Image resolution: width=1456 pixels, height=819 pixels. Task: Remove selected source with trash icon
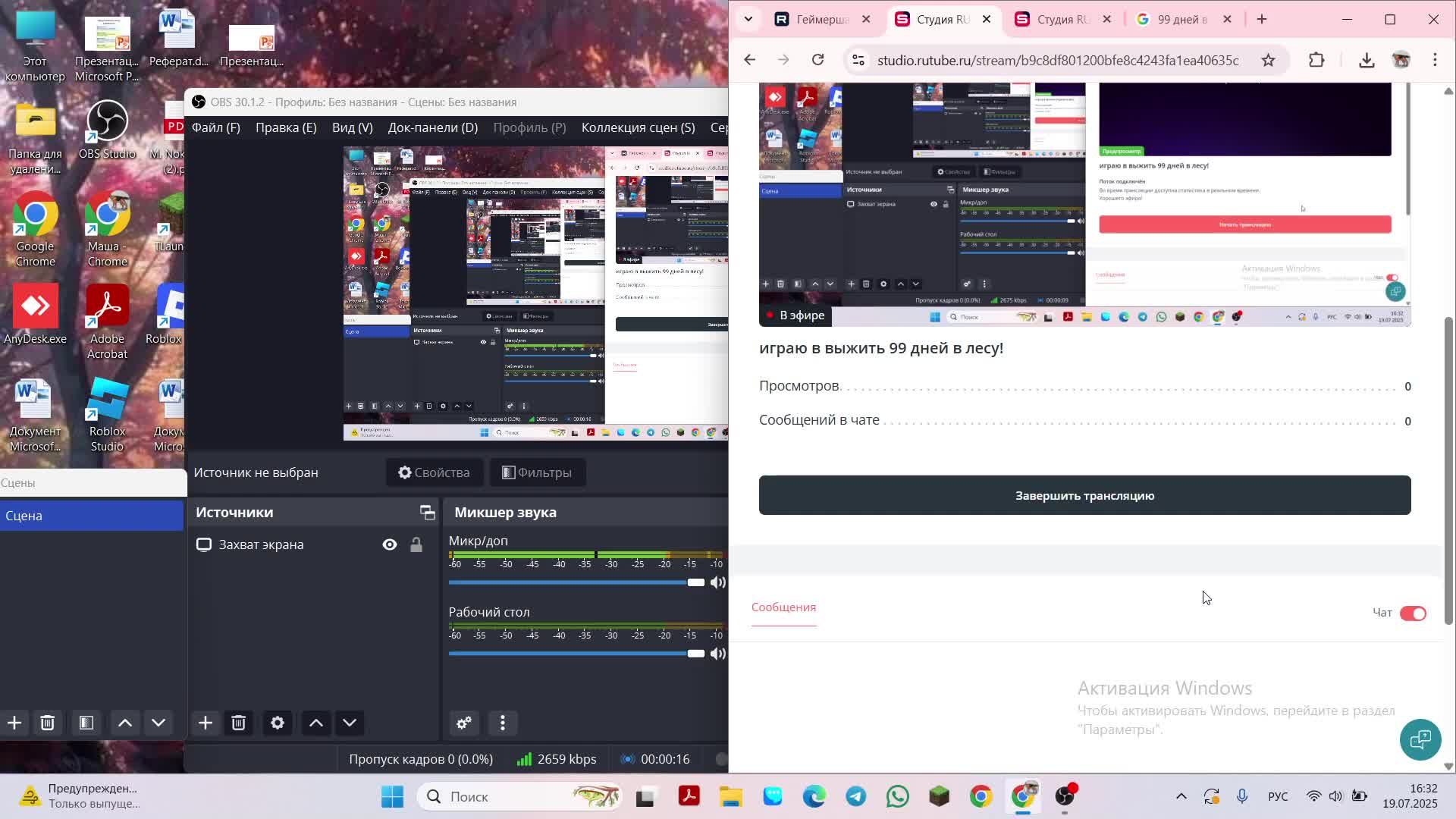coord(238,723)
